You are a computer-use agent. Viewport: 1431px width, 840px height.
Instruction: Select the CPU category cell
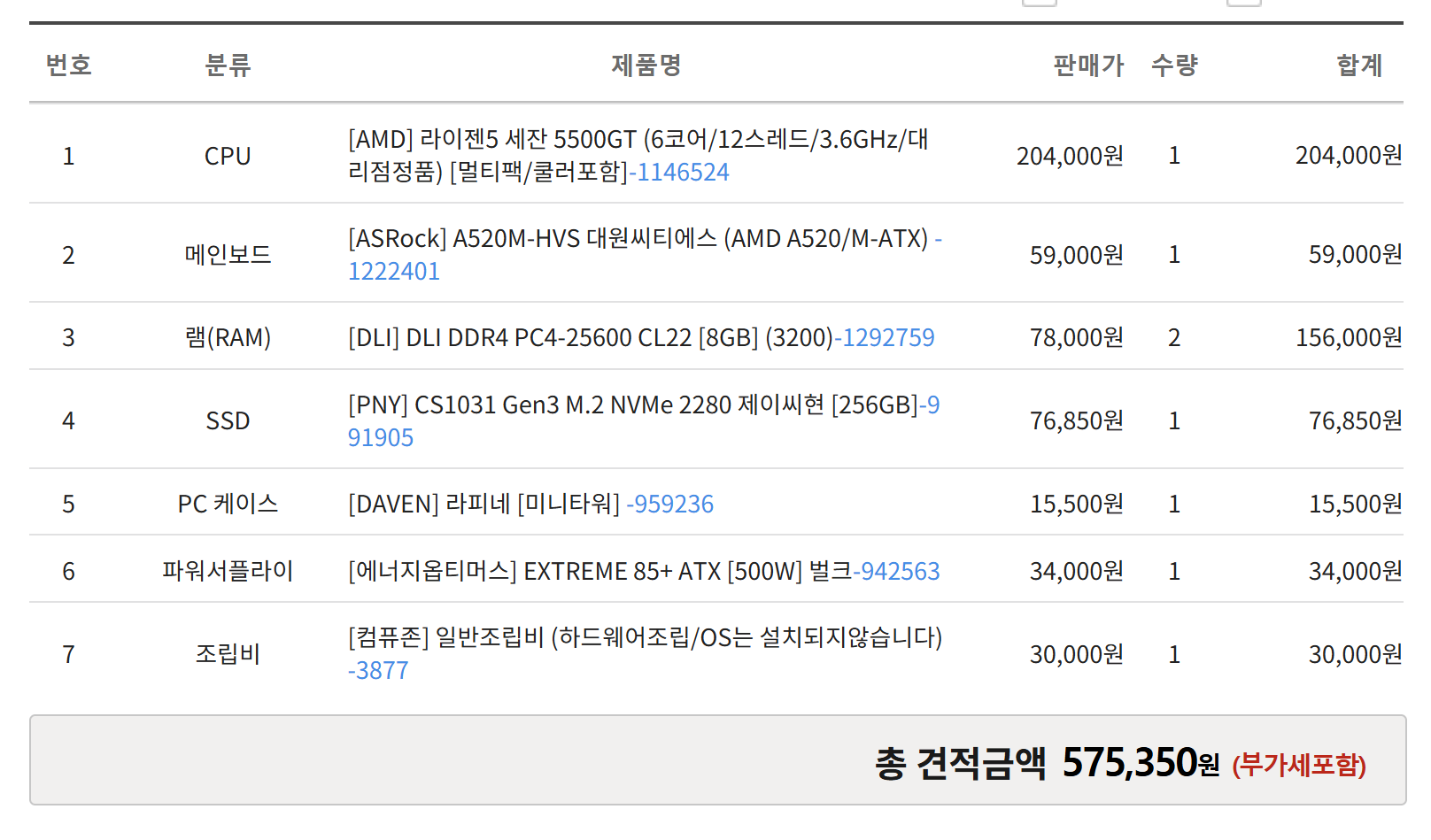[x=228, y=156]
